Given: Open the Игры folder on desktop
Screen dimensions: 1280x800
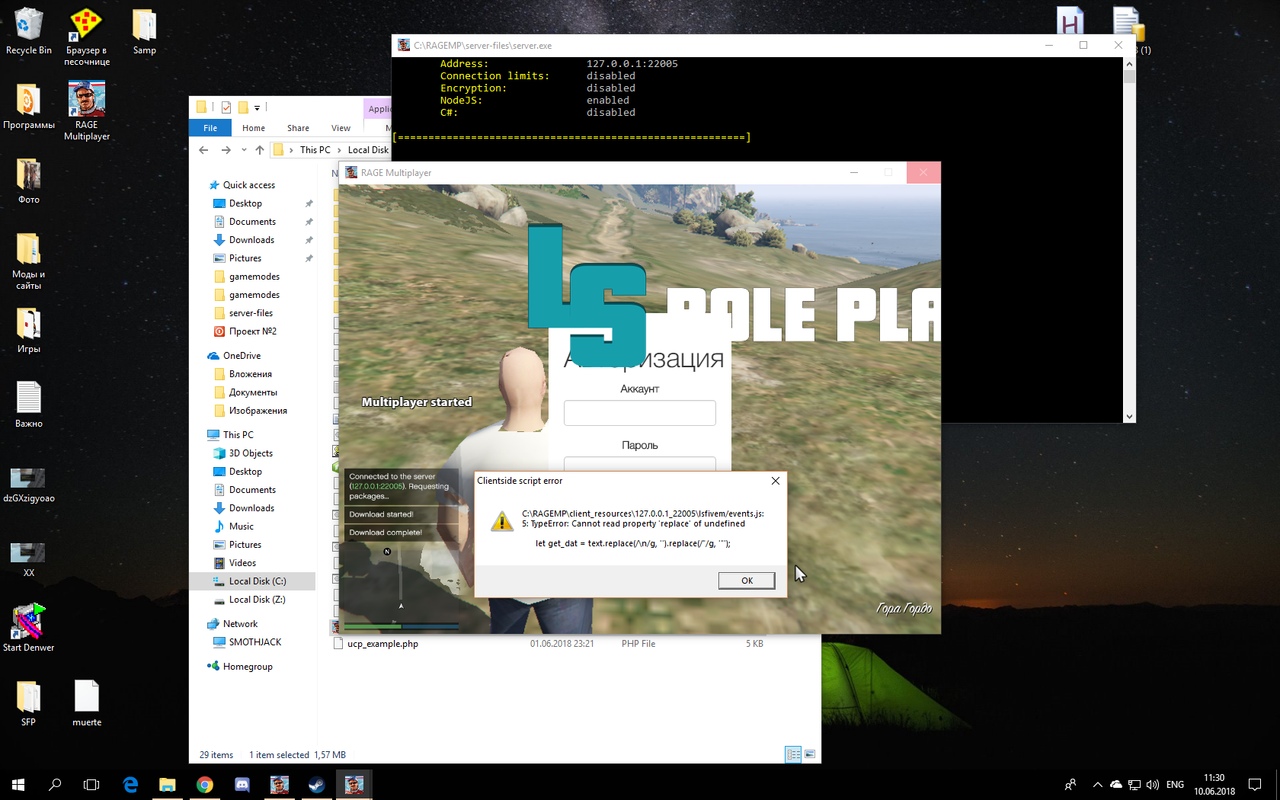Looking at the screenshot, I should point(29,331).
